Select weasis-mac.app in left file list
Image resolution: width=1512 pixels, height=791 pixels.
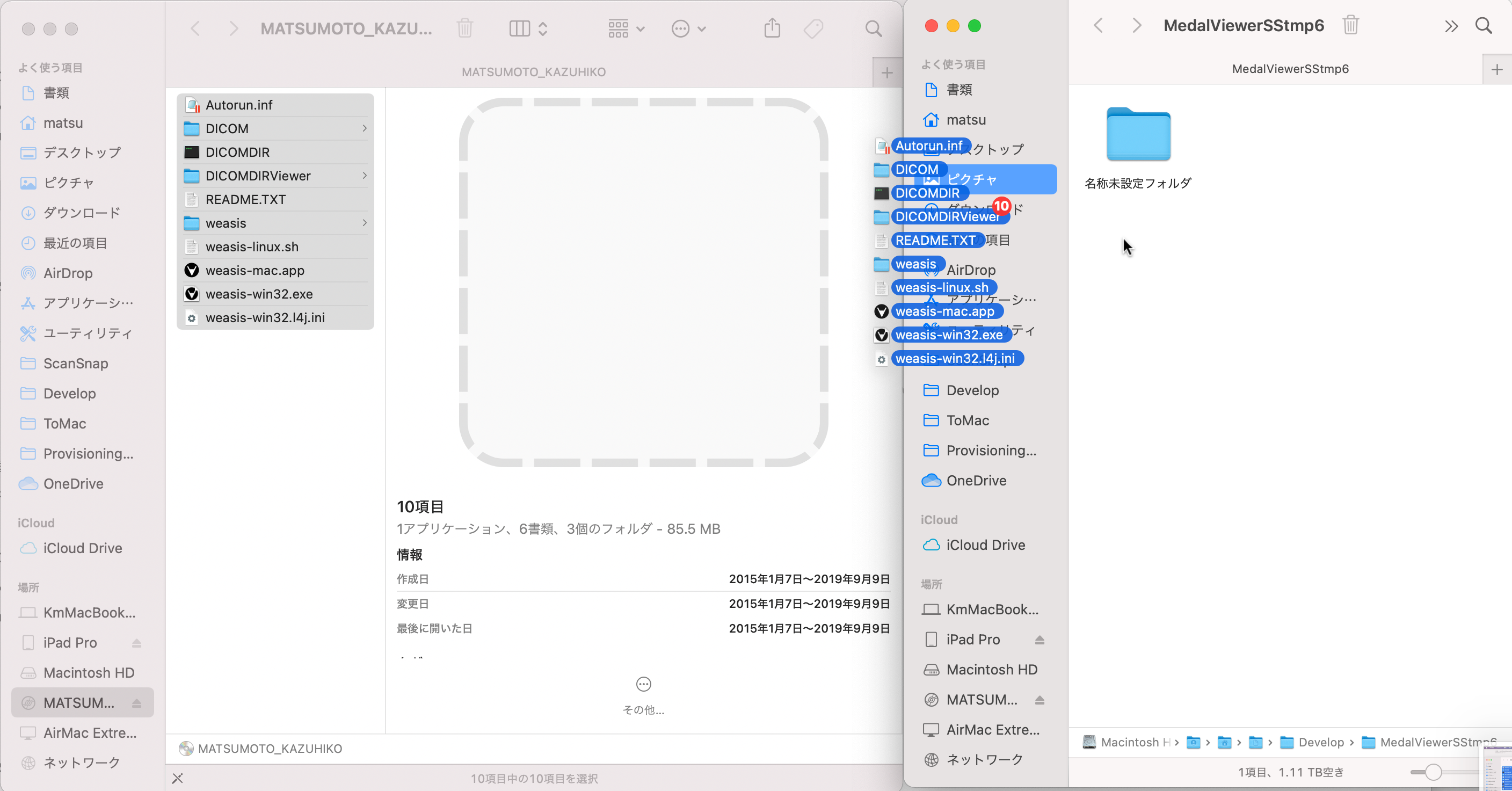(275, 270)
